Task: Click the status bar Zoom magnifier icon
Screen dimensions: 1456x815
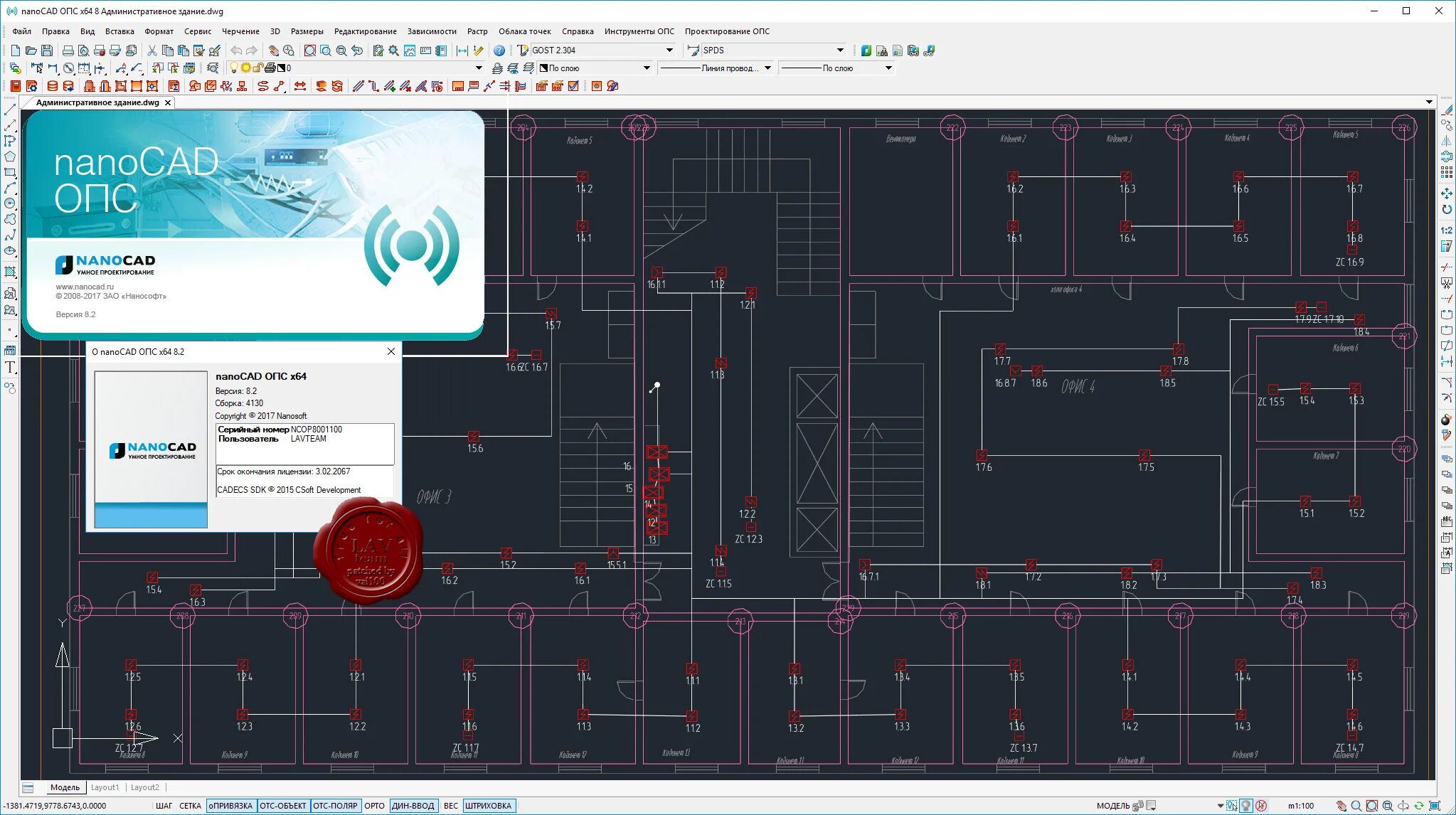Action: [x=1356, y=806]
